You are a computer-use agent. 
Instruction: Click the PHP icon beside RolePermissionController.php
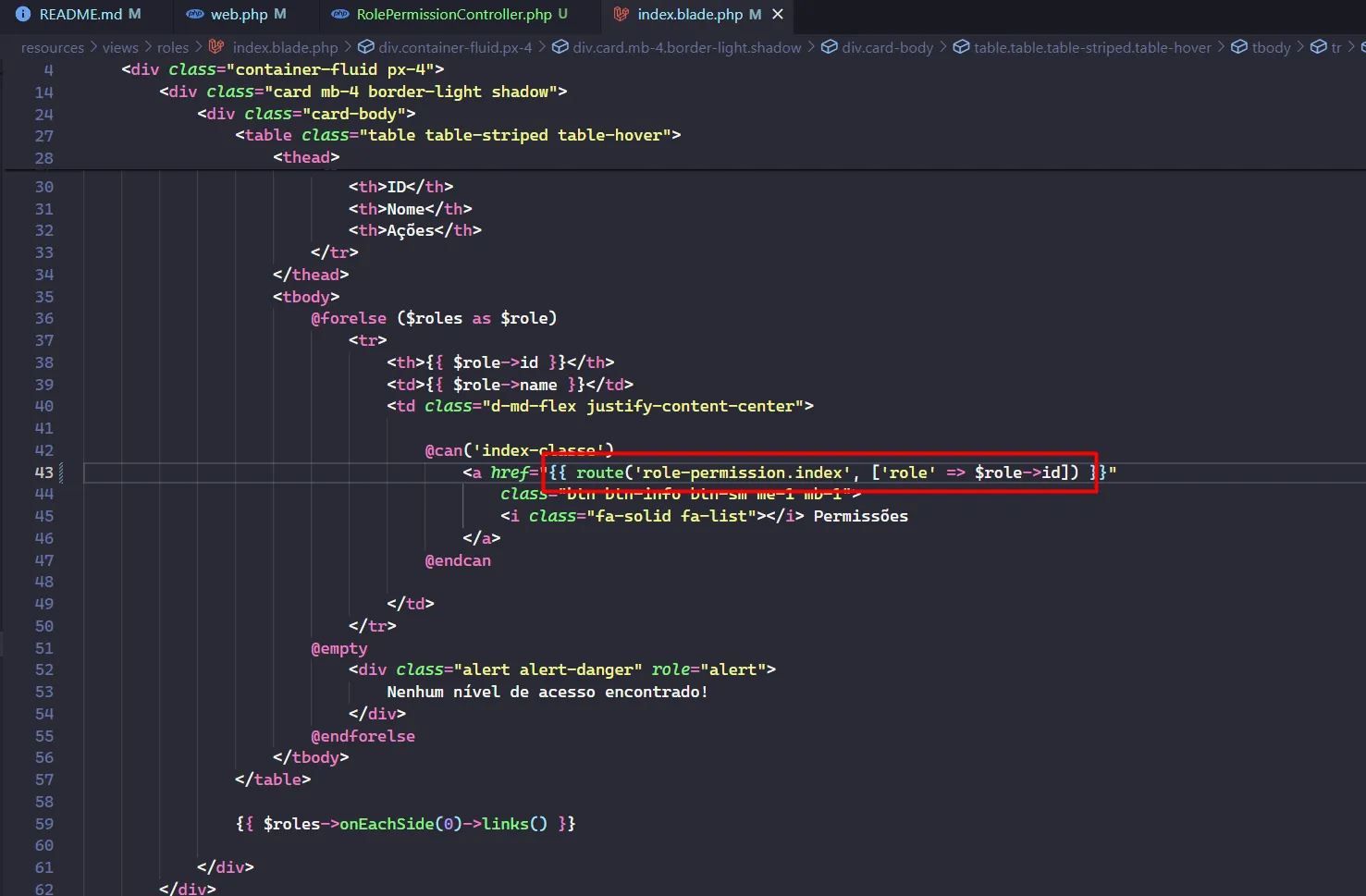[340, 14]
